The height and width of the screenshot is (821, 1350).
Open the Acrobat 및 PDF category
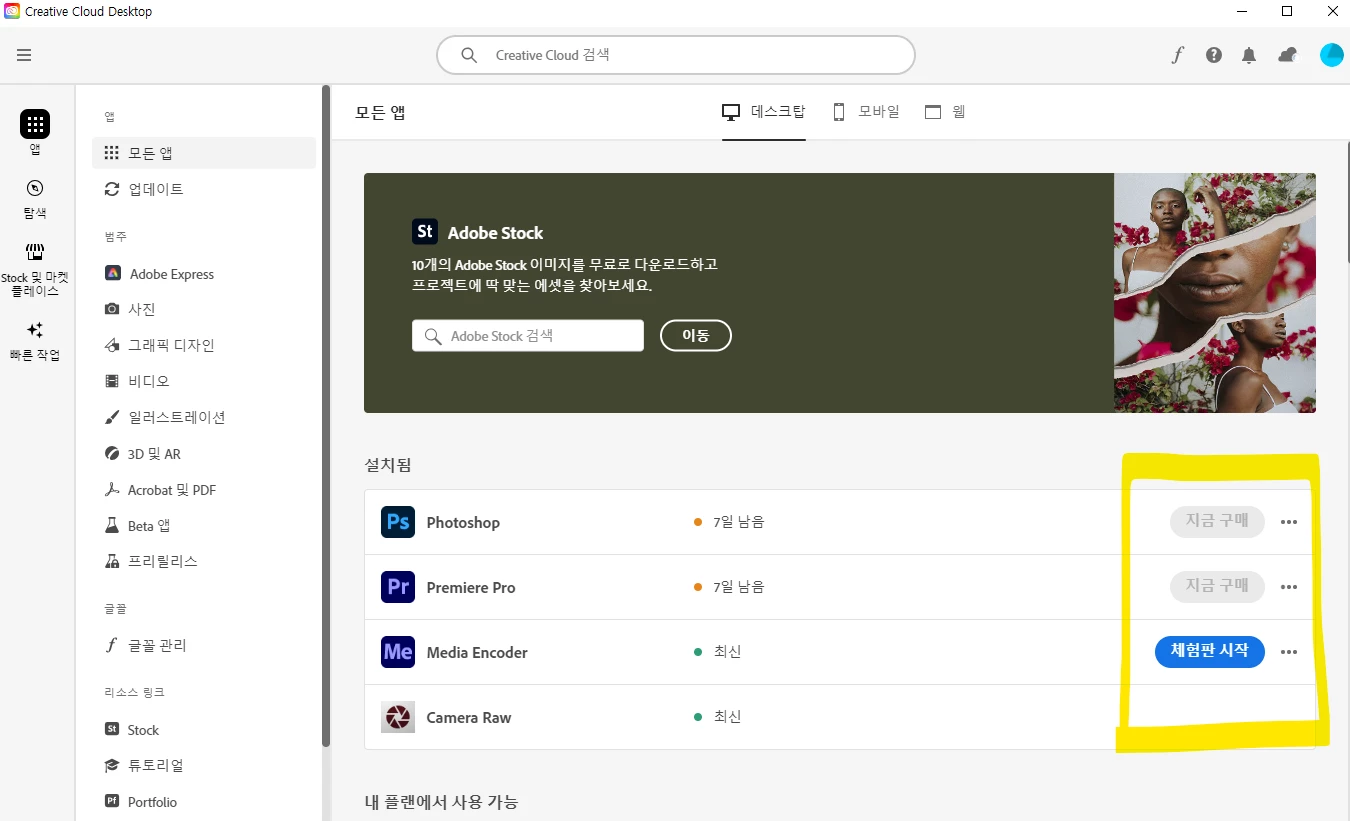click(204, 490)
